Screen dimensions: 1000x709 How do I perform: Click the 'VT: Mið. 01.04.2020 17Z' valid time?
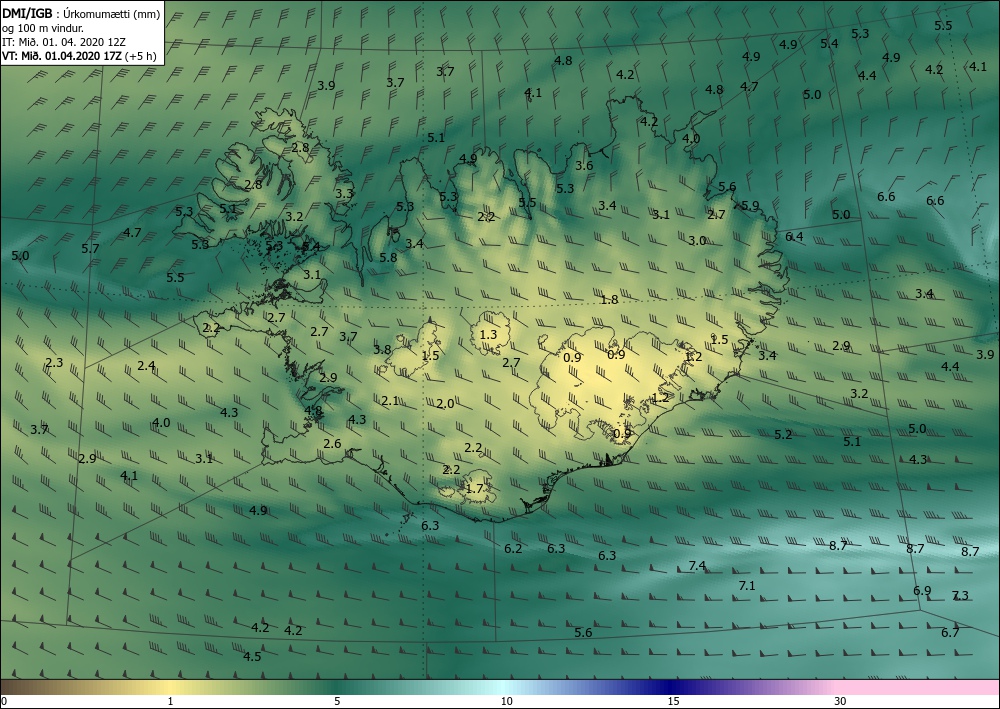pyautogui.click(x=62, y=55)
